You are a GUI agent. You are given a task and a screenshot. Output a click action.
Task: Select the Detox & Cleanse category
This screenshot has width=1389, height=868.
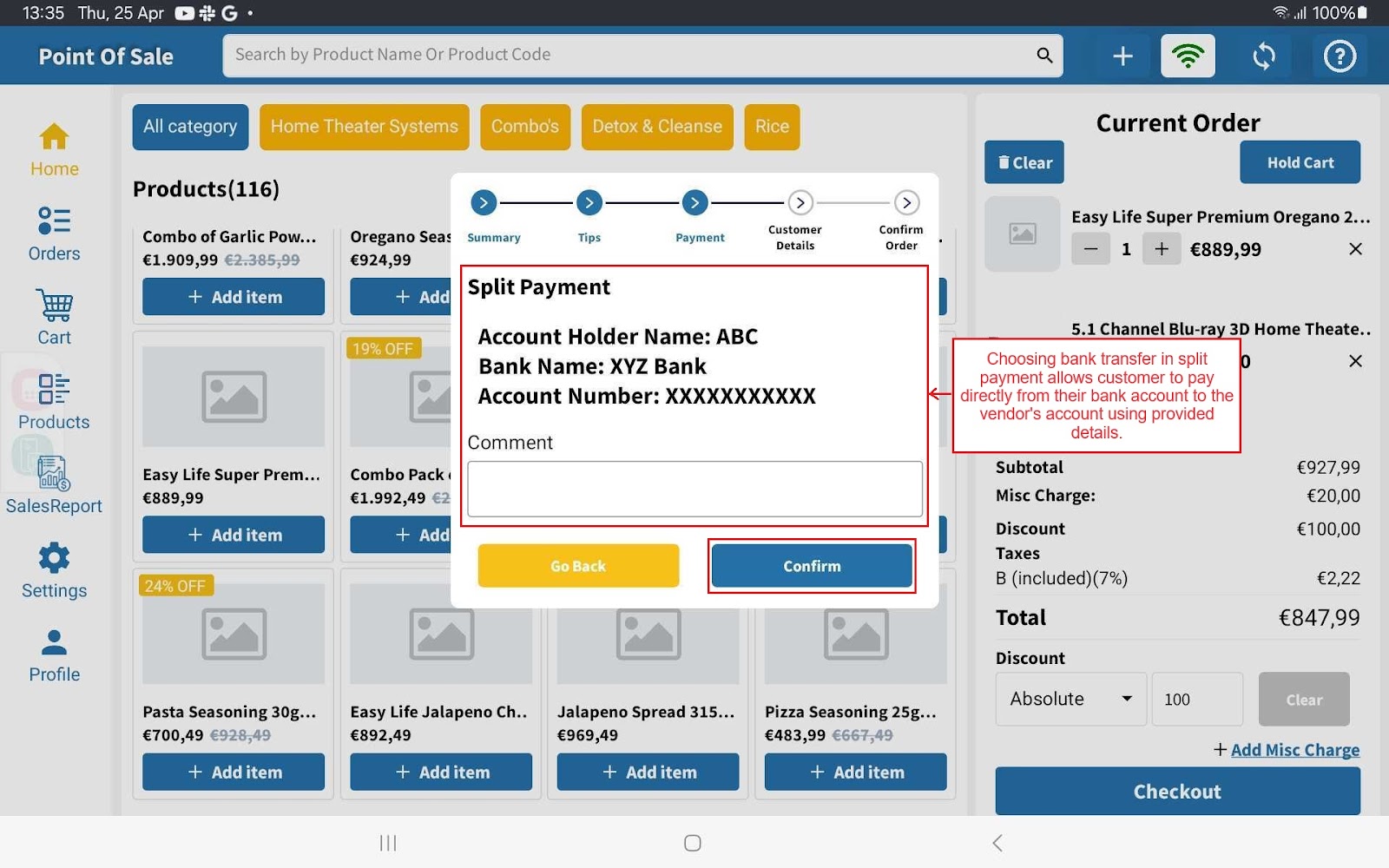point(656,127)
